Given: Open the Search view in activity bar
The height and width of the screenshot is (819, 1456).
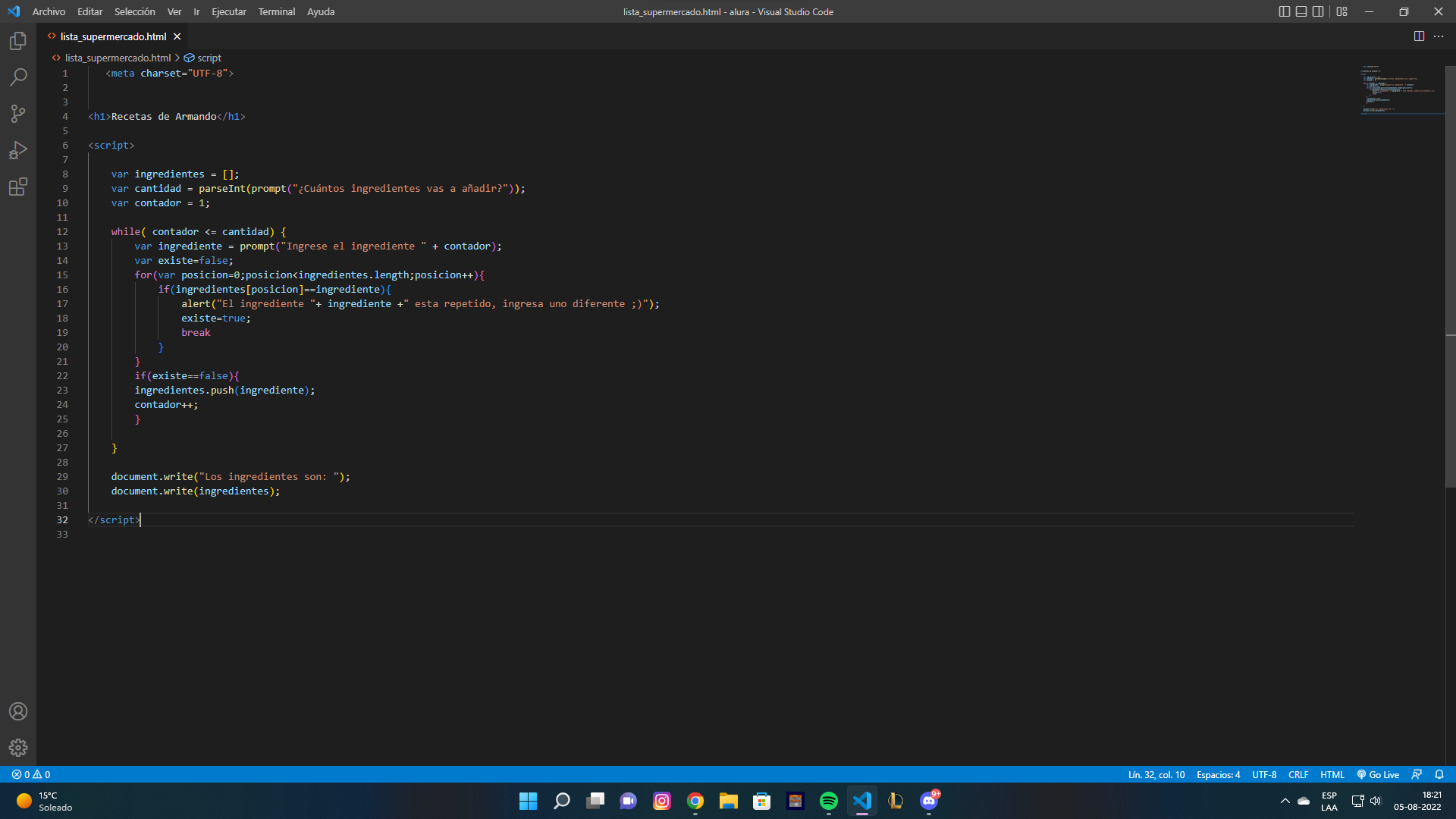Looking at the screenshot, I should pos(18,77).
